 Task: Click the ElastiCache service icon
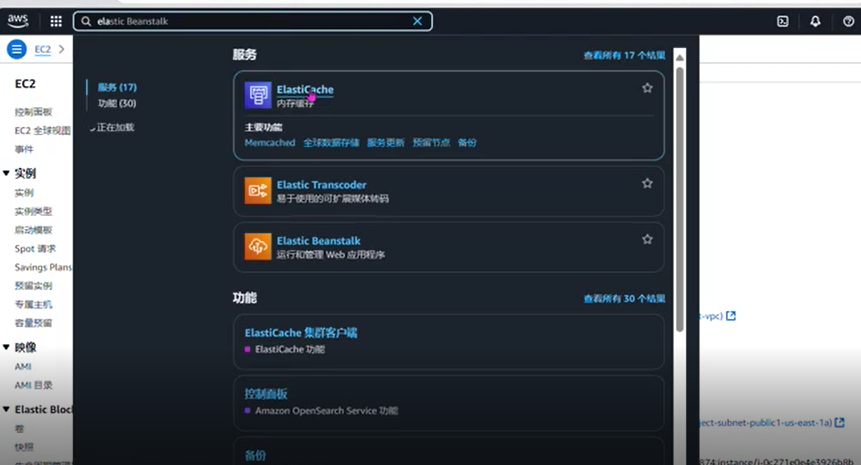coord(258,95)
